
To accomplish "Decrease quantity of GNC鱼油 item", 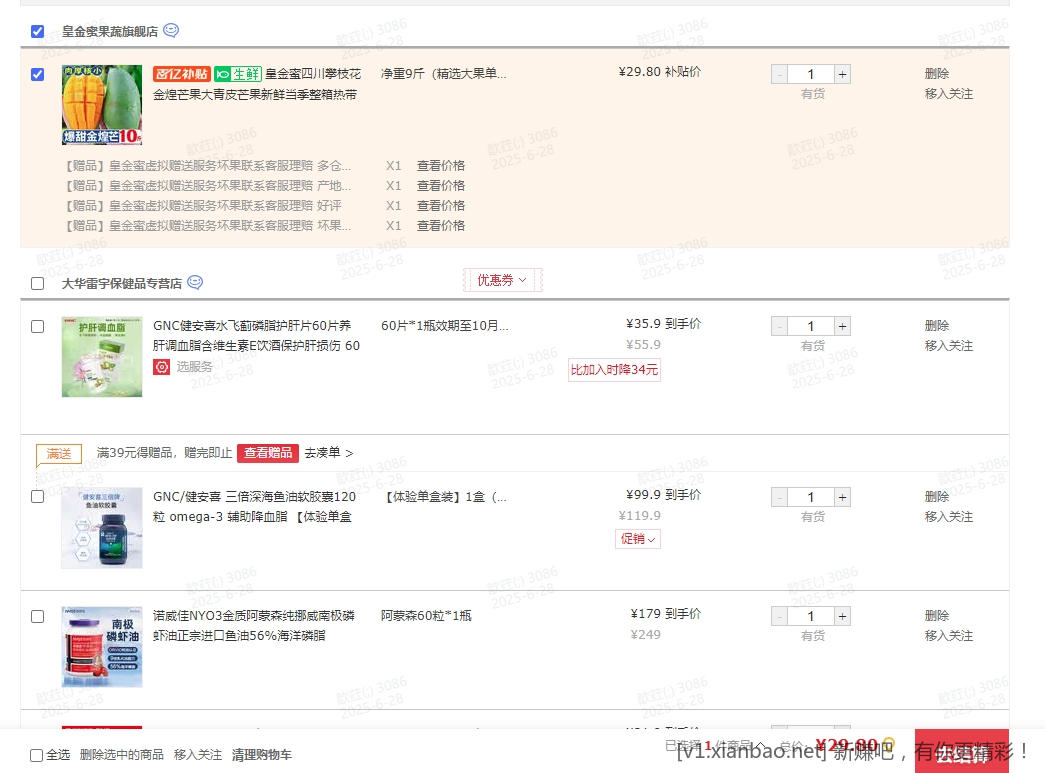I will 780,497.
